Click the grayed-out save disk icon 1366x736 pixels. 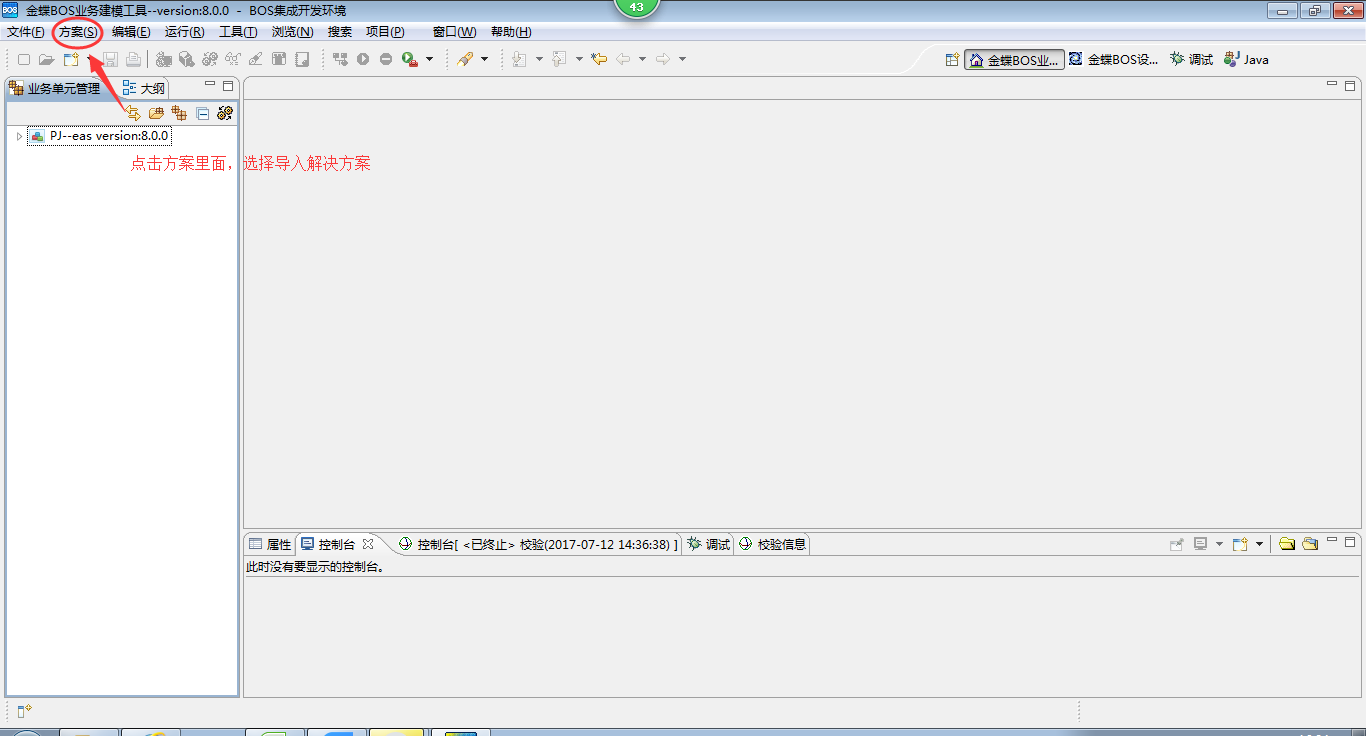(x=111, y=59)
